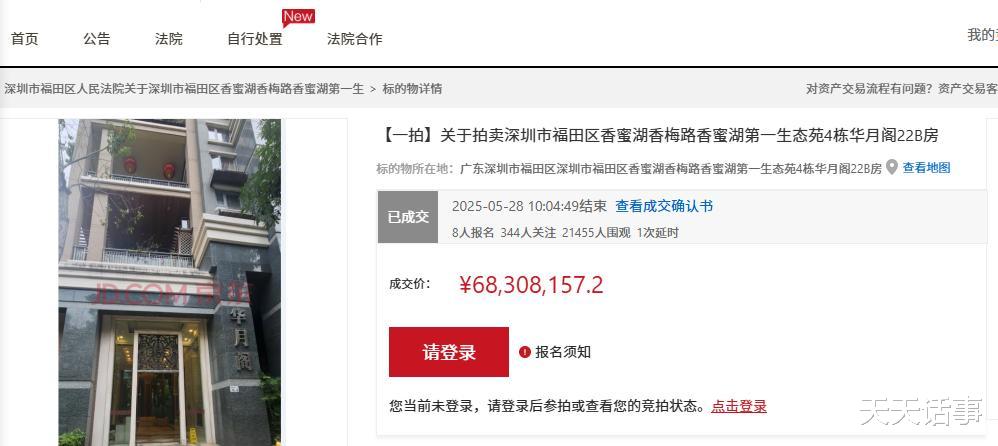
Task: Select 自行处置 in the navigation bar
Action: 255,39
